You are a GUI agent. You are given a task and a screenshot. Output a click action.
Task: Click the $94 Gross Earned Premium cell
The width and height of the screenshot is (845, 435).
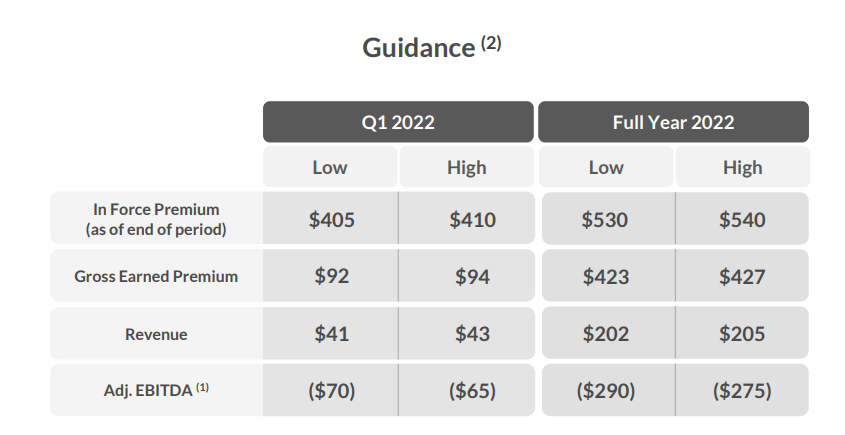[467, 276]
